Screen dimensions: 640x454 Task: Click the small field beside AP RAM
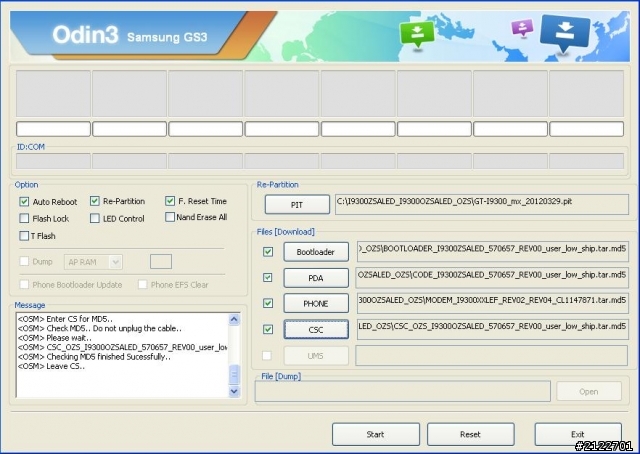[161, 262]
